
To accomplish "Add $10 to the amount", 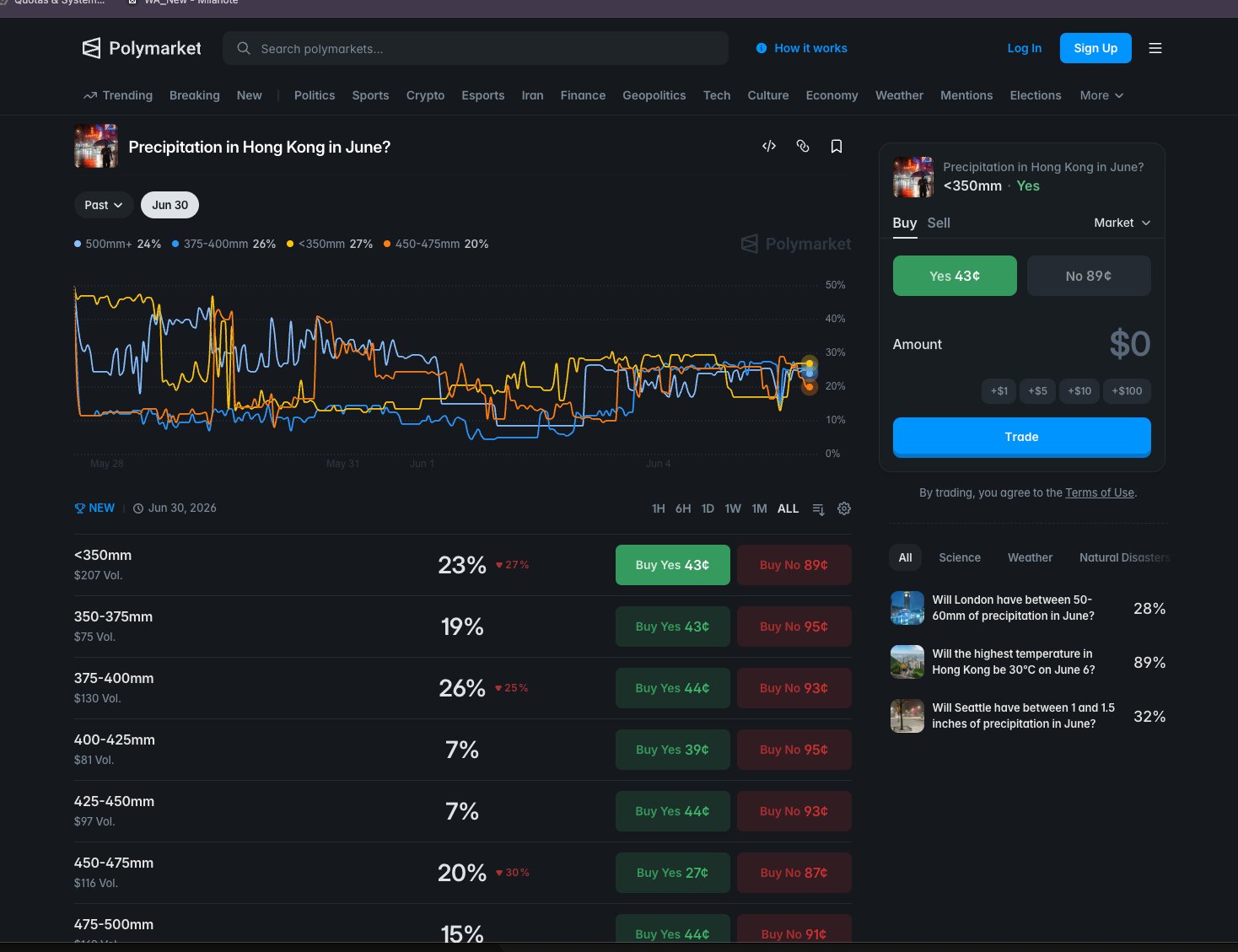I will tap(1079, 390).
